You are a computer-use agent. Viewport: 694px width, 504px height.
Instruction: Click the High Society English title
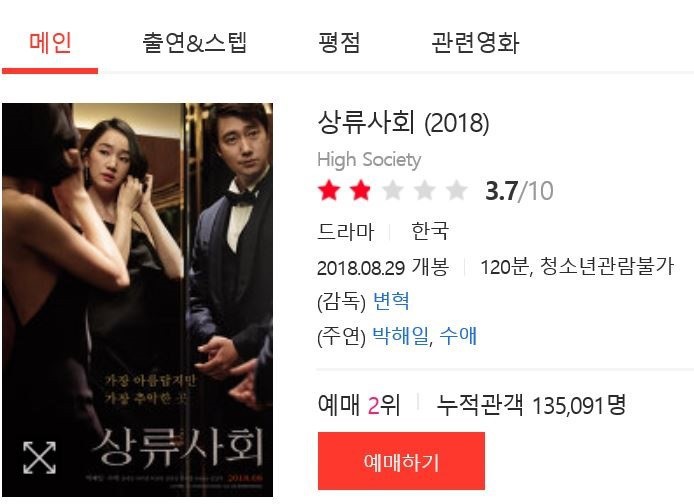pos(369,160)
